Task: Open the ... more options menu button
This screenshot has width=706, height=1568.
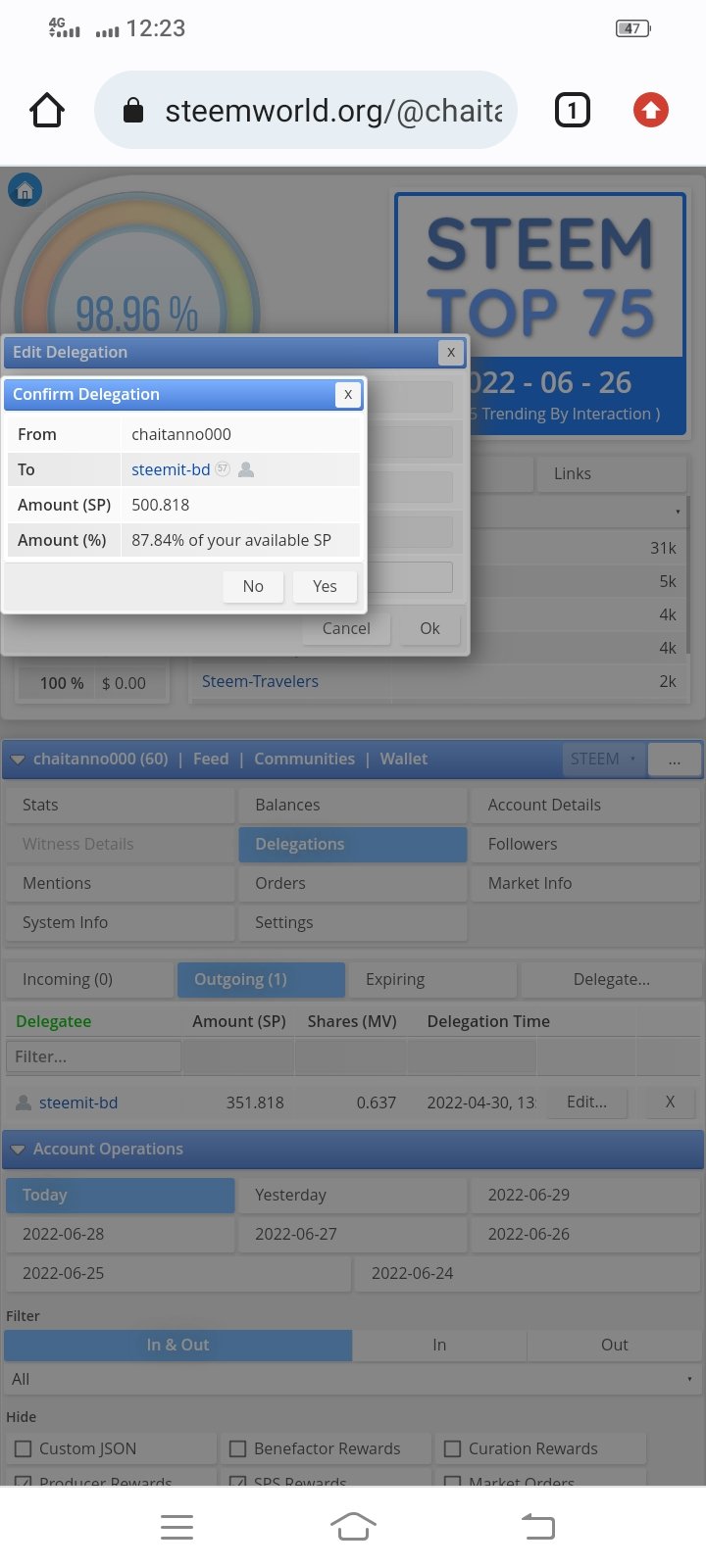Action: tap(675, 759)
